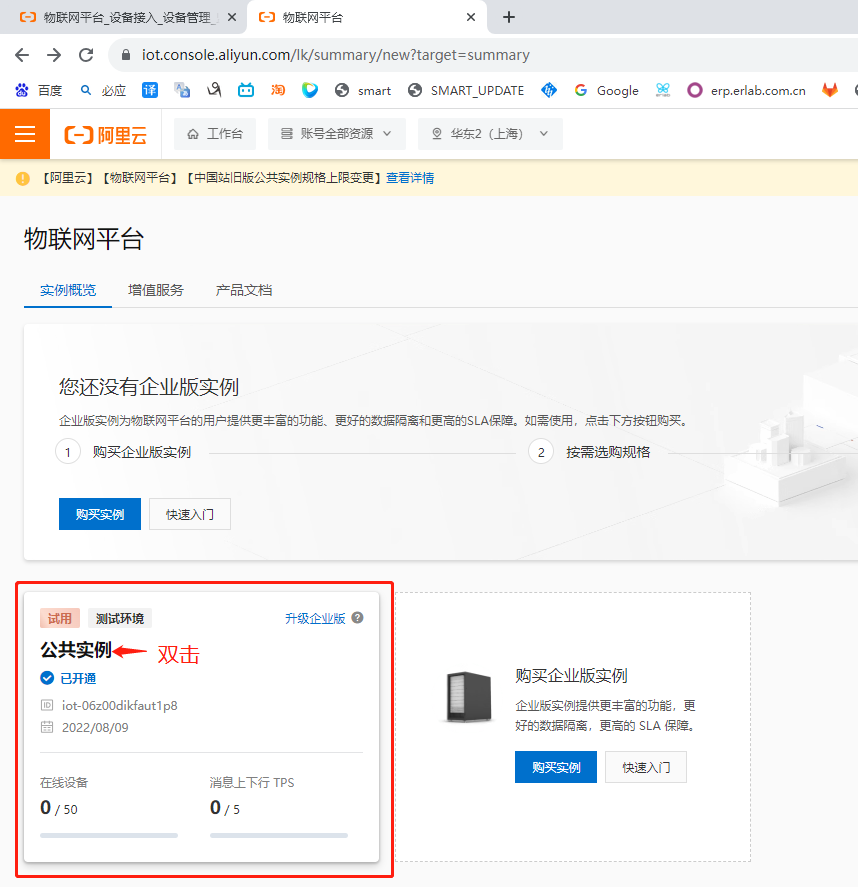Click instance ID iot-06z00dikfaut1p8
This screenshot has height=887, width=858.
point(119,705)
